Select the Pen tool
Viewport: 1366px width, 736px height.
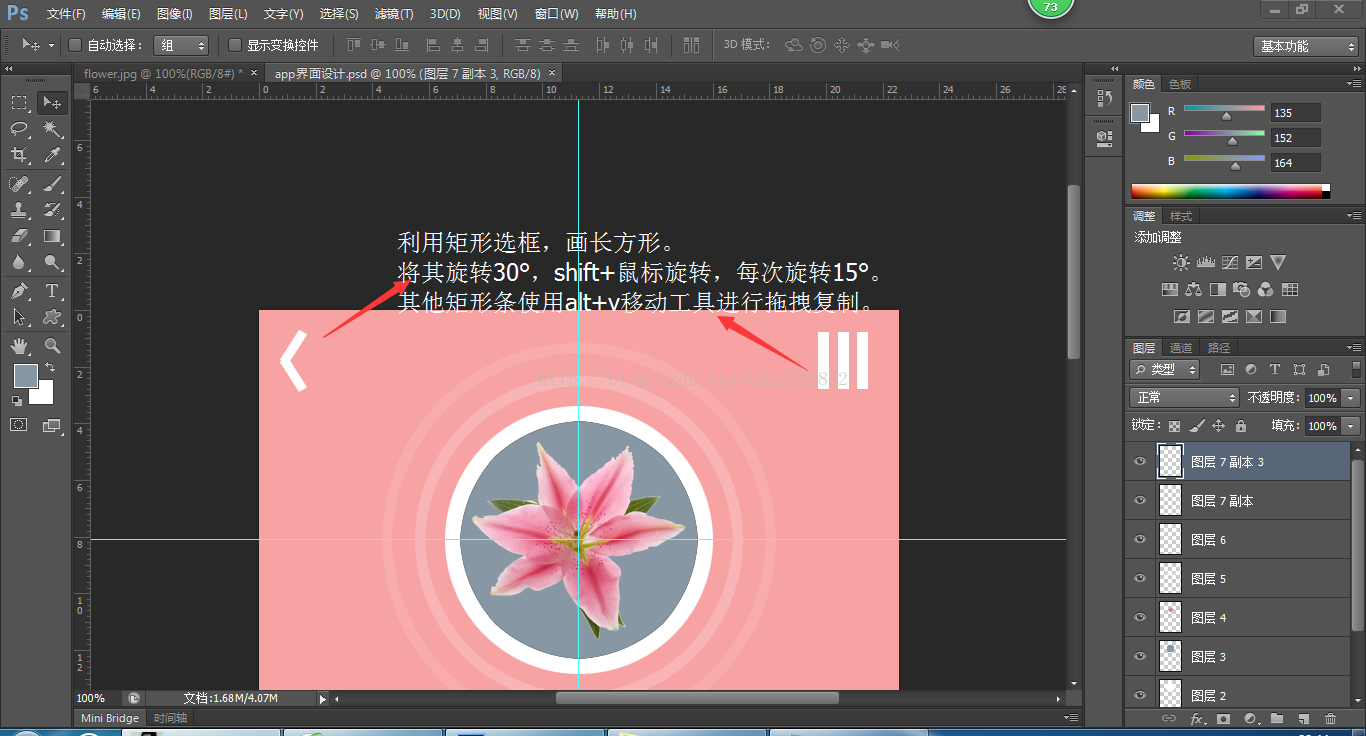coord(19,291)
